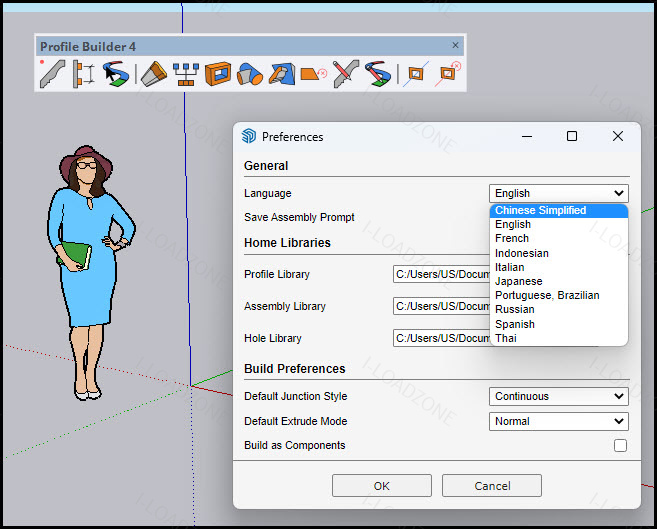Screen dimensions: 657x529
Task: Click the Language label text
Action: click(x=268, y=194)
